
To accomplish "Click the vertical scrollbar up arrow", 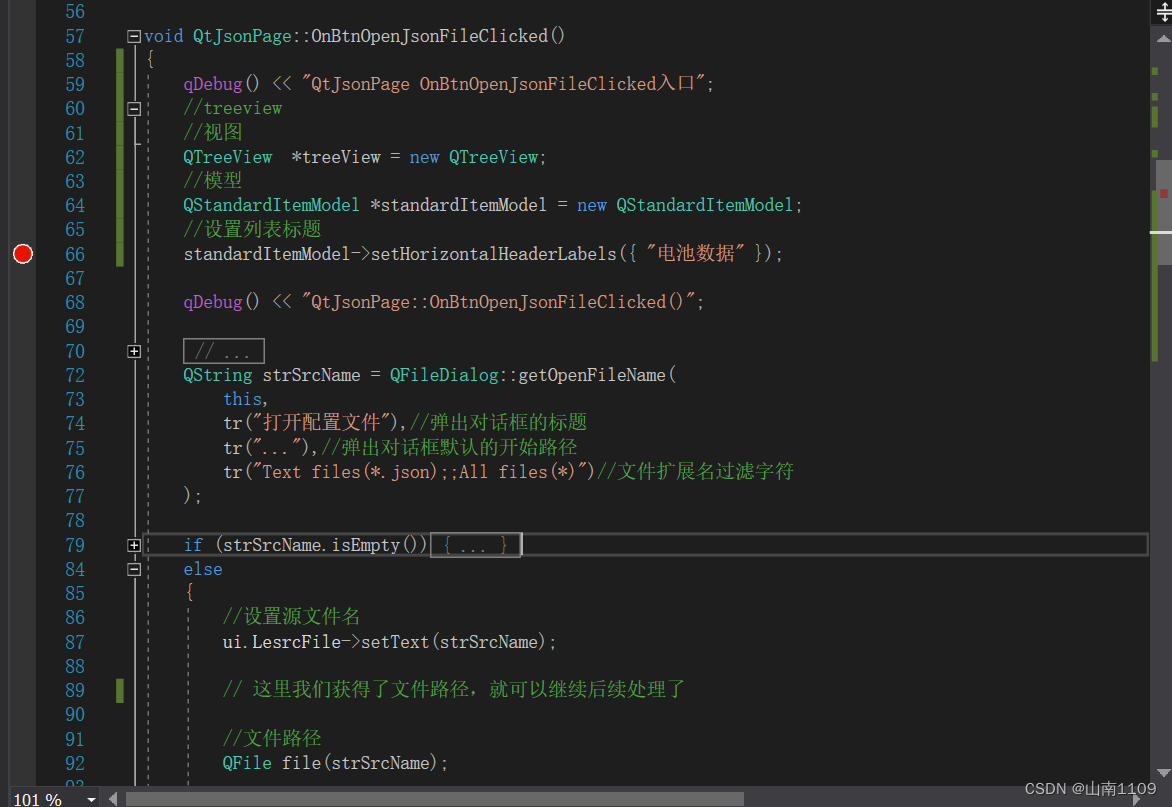I will pos(1163,39).
